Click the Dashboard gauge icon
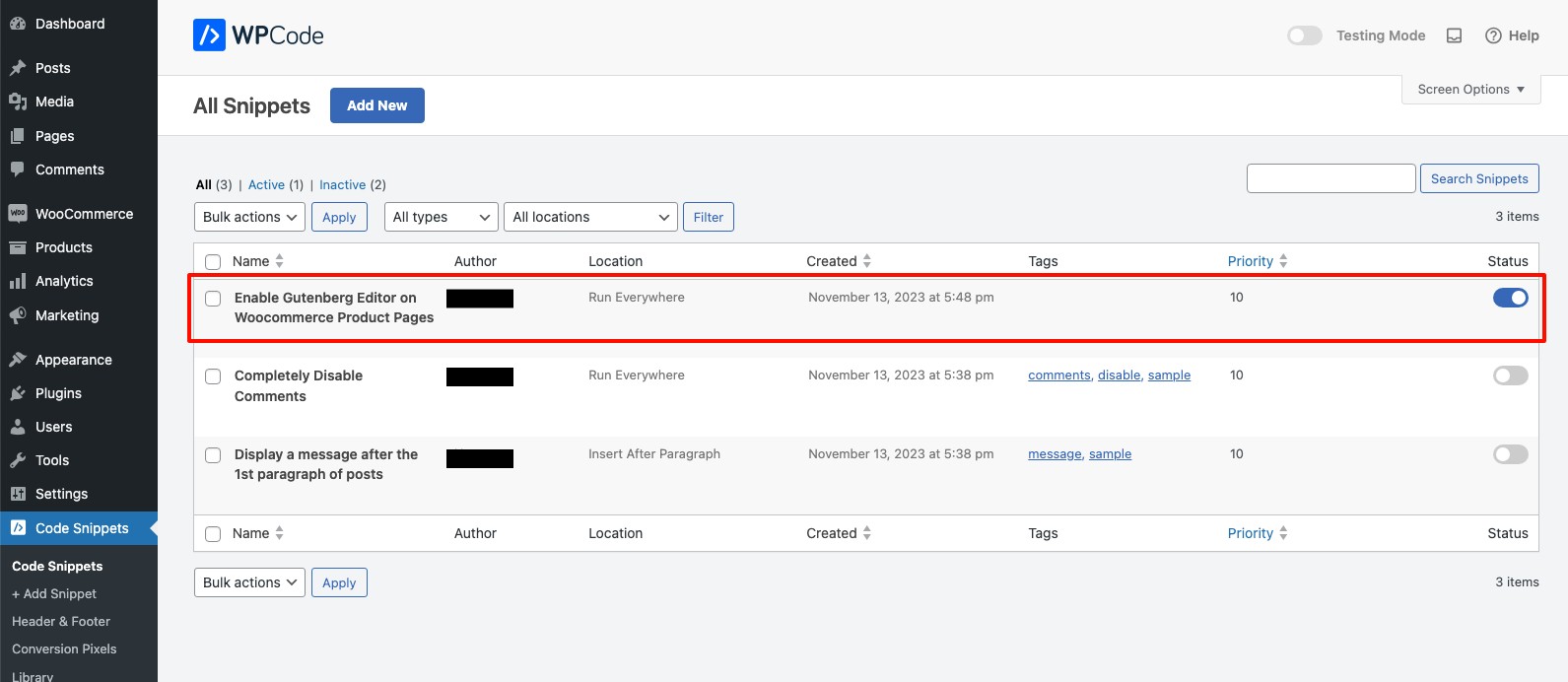Screen dimensions: 1568x682 tap(18, 24)
